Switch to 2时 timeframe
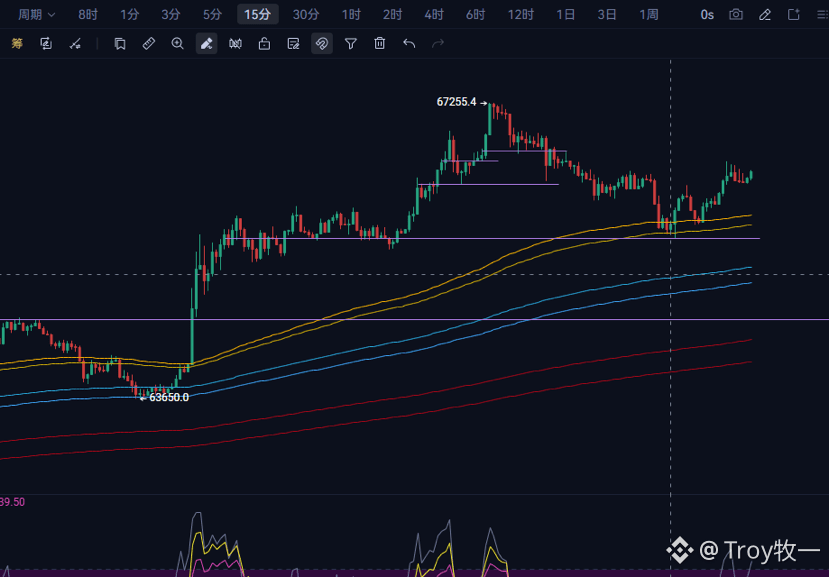Viewport: 829px width, 577px height. point(392,14)
